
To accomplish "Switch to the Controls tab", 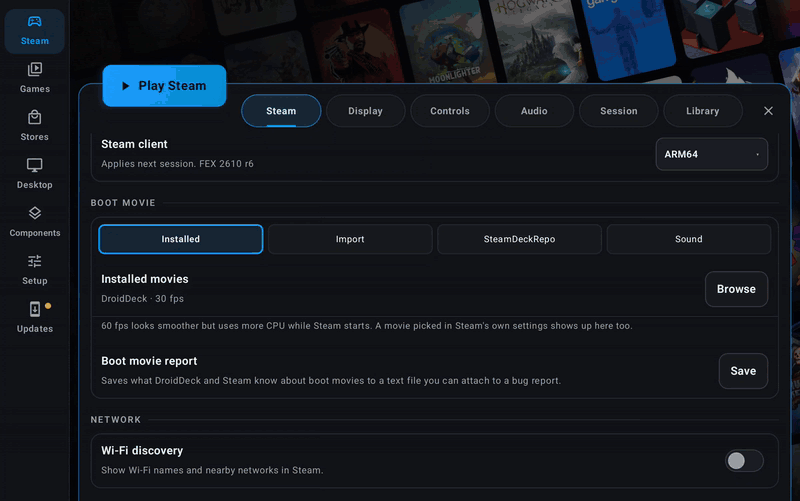I will pyautogui.click(x=450, y=111).
